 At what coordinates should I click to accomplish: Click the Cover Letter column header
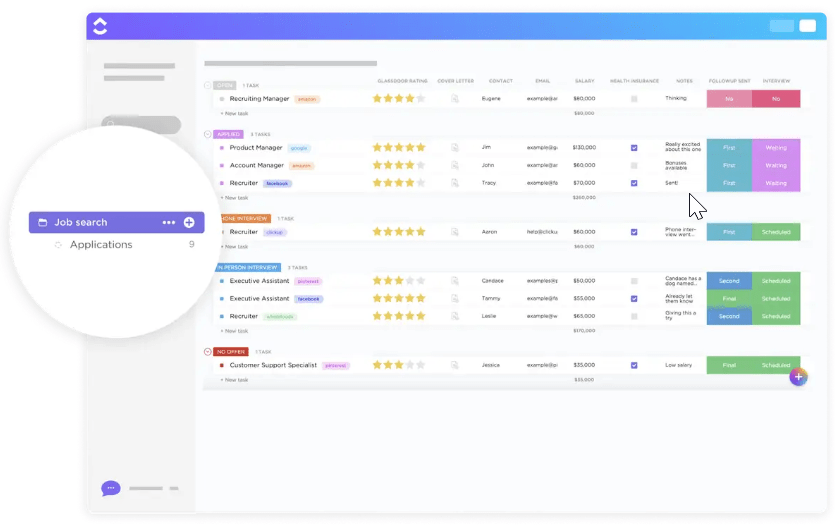(x=455, y=81)
